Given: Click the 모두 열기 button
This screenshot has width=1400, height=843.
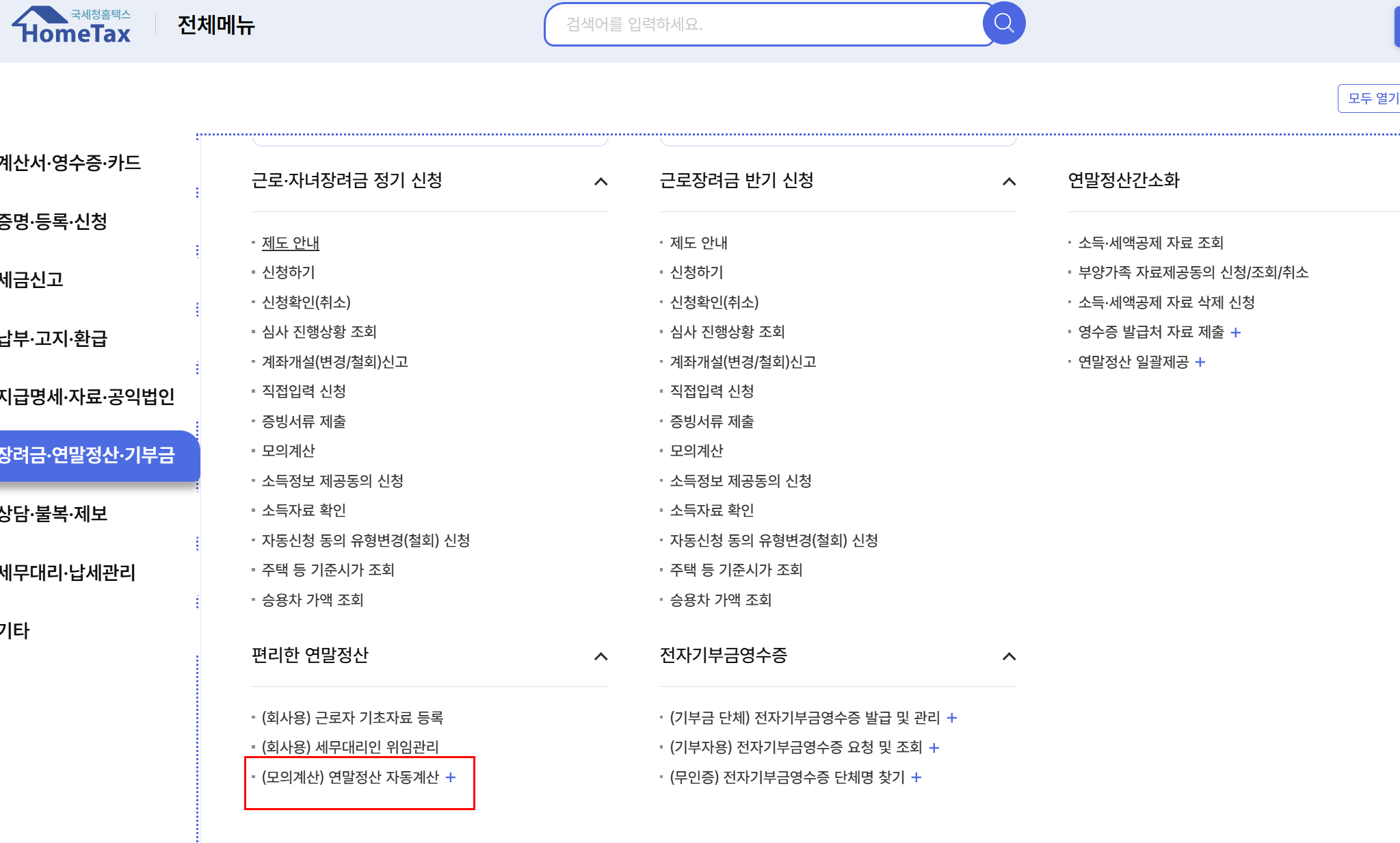Looking at the screenshot, I should click(1370, 99).
